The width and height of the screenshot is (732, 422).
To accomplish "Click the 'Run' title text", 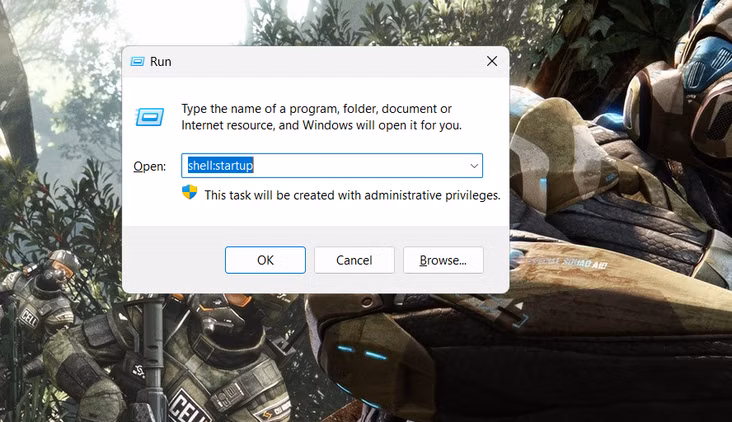I will coord(161,62).
